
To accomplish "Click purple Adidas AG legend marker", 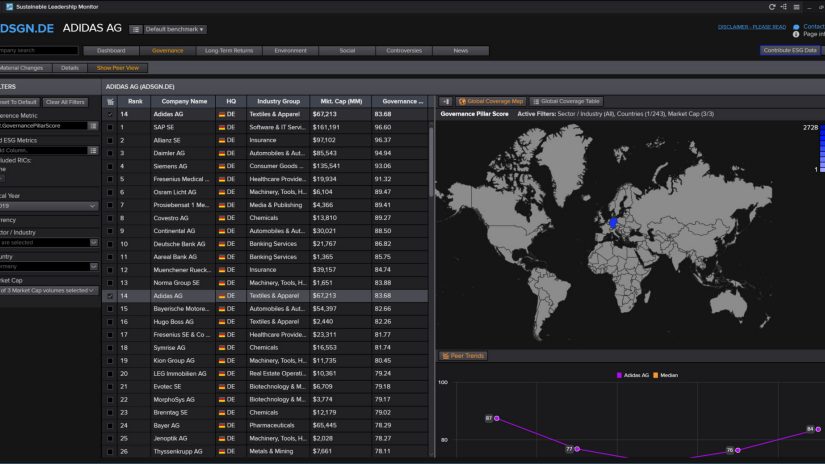I will pyautogui.click(x=619, y=375).
